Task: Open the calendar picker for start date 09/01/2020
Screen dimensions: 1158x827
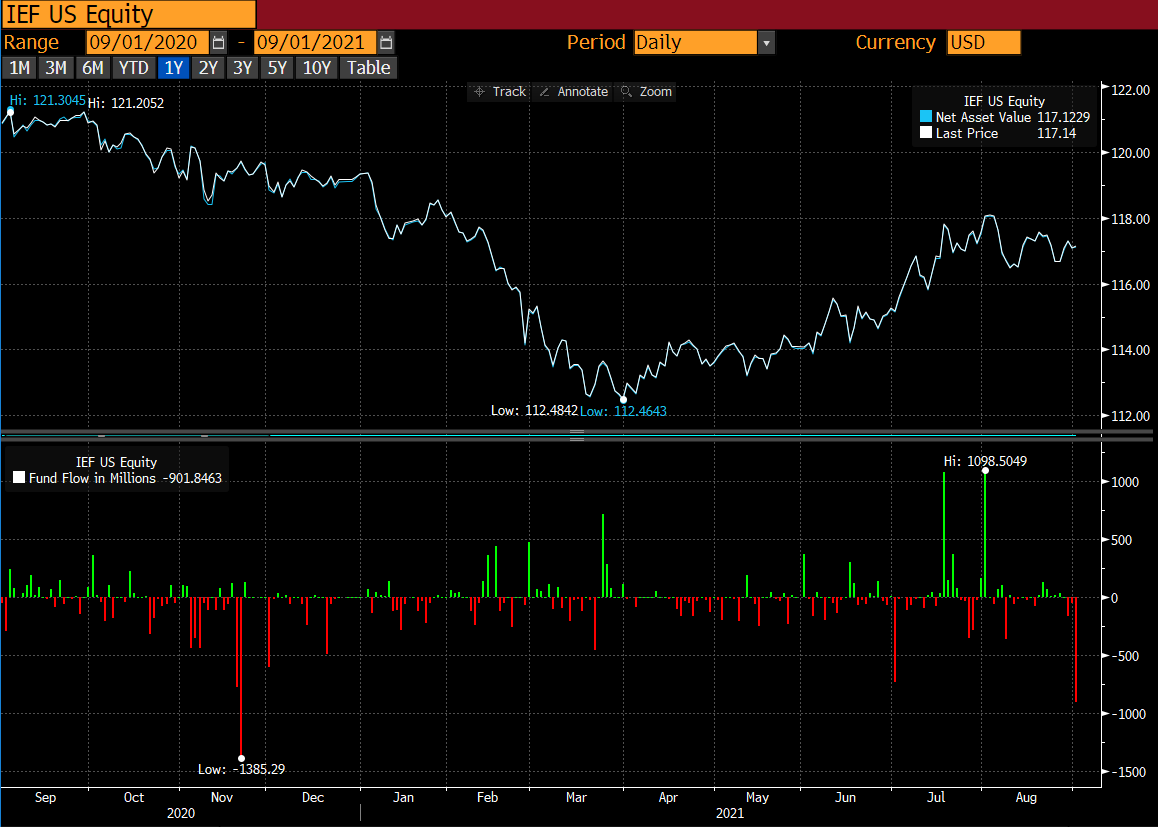Action: coord(219,43)
